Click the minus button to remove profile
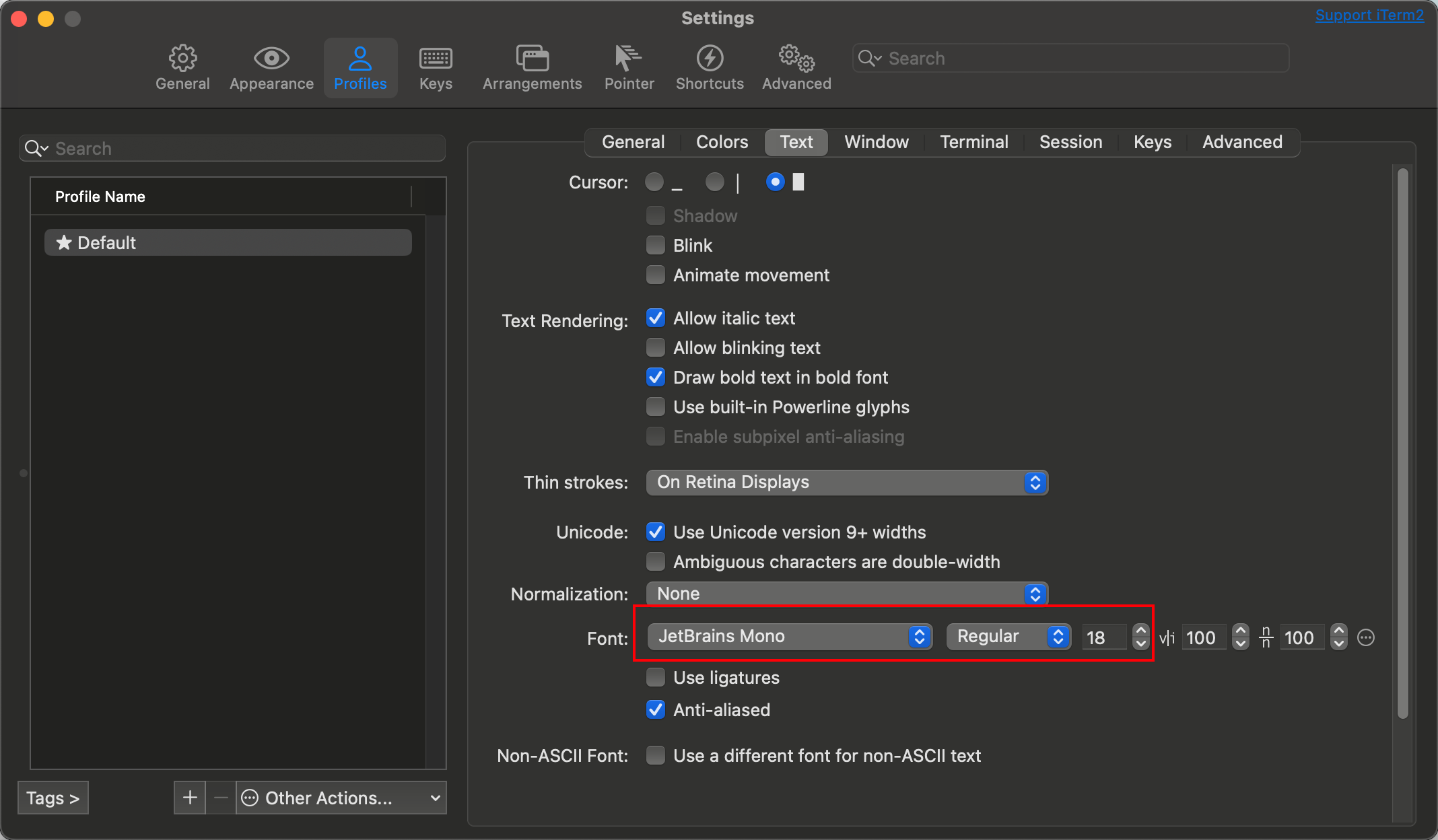Viewport: 1438px width, 840px height. [x=221, y=798]
